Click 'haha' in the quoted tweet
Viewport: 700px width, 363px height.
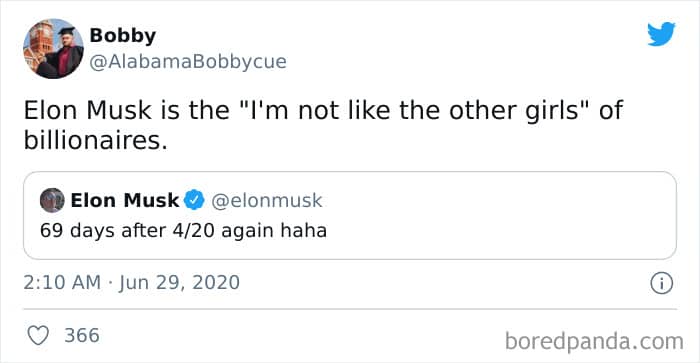[304, 230]
